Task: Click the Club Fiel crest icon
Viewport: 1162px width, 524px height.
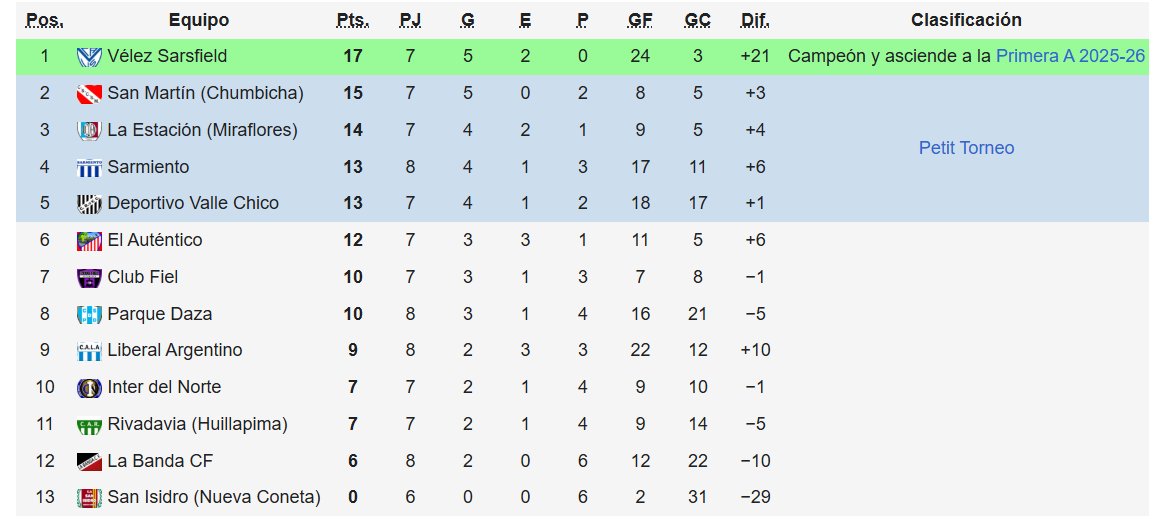Action: coord(89,278)
